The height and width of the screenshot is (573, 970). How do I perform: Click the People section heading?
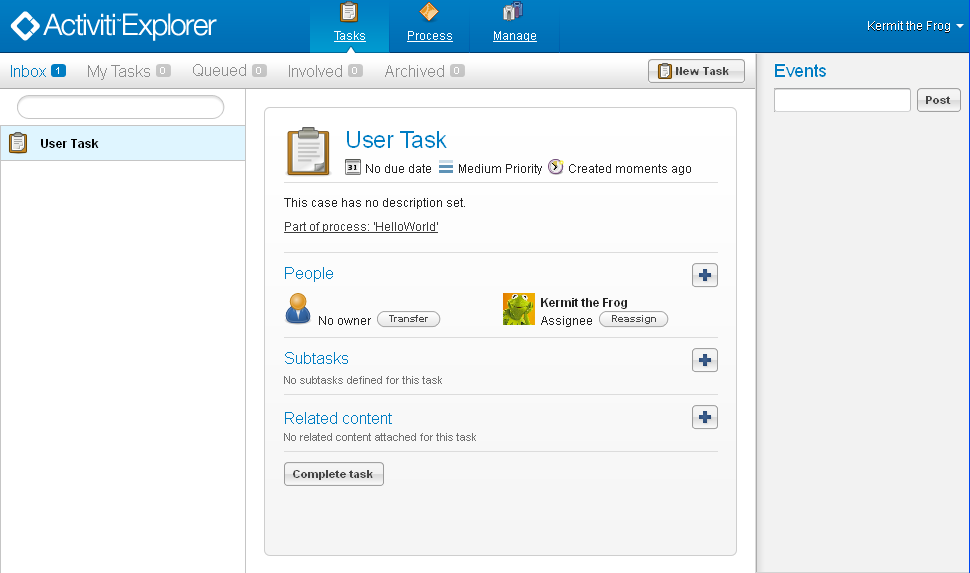[x=309, y=274]
